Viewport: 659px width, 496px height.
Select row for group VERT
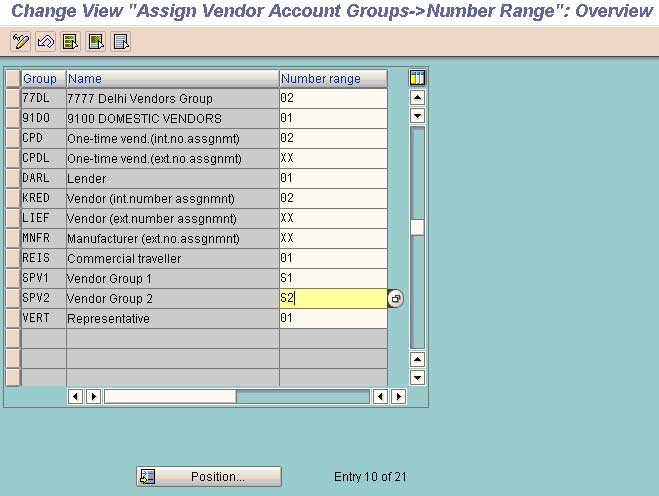pyautogui.click(x=13, y=318)
